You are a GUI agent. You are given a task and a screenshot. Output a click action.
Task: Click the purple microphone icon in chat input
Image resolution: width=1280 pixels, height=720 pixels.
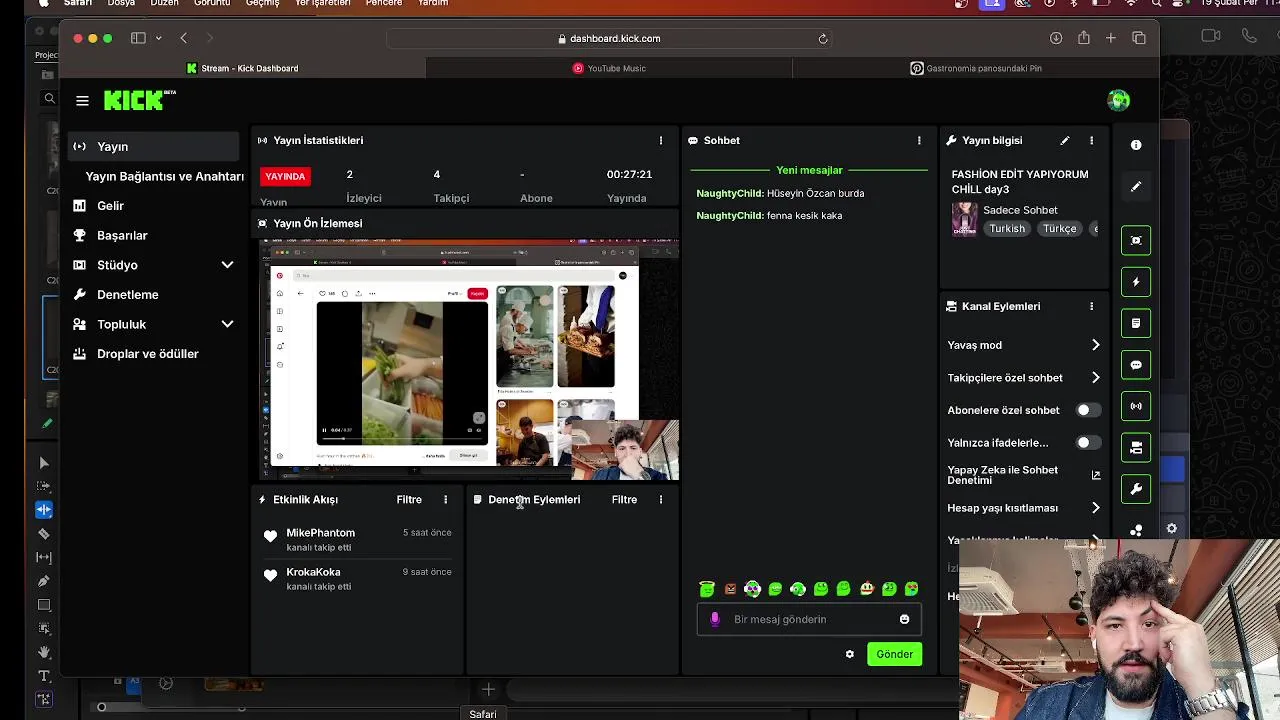pyautogui.click(x=714, y=619)
